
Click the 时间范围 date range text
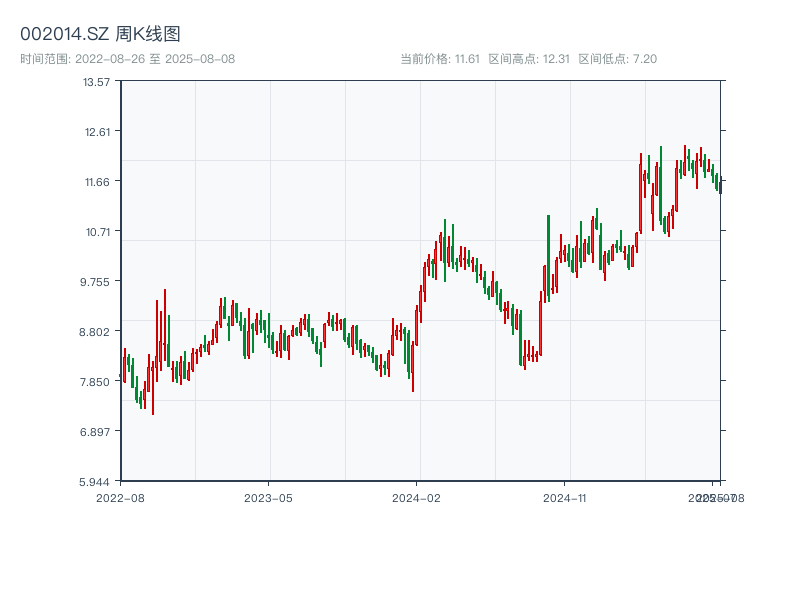[127, 59]
